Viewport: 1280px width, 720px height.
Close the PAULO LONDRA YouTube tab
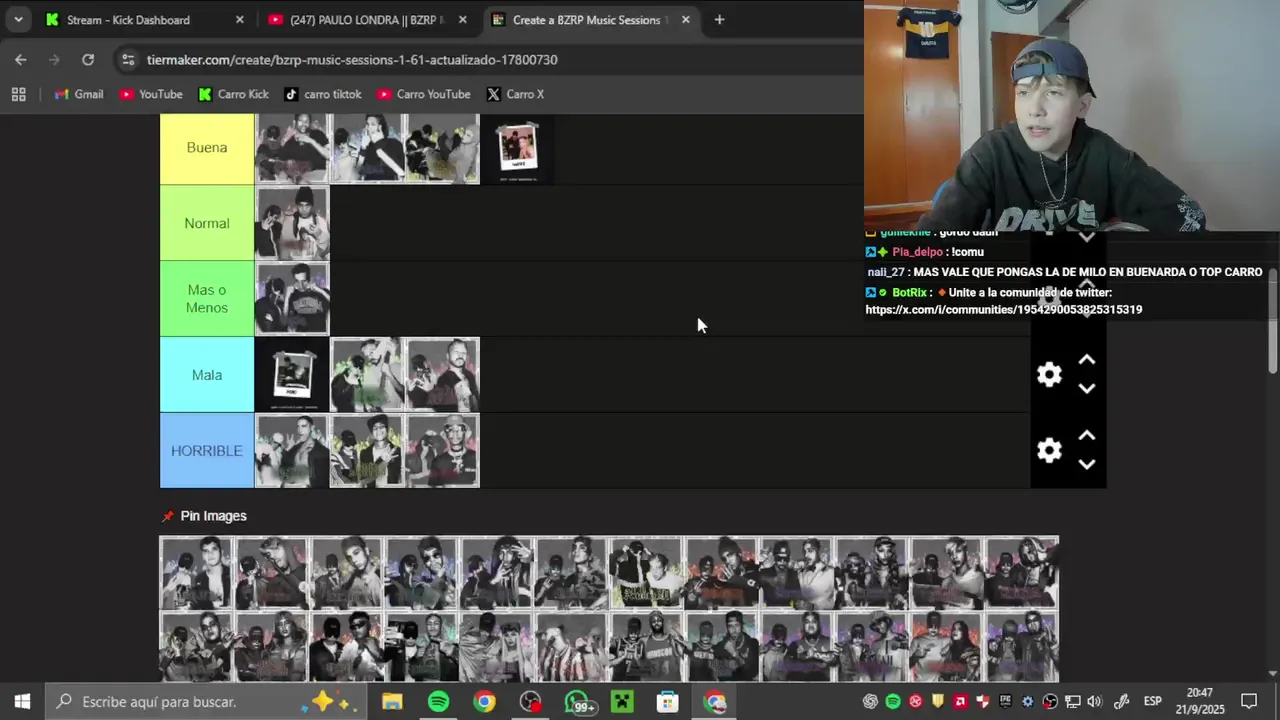pos(463,20)
